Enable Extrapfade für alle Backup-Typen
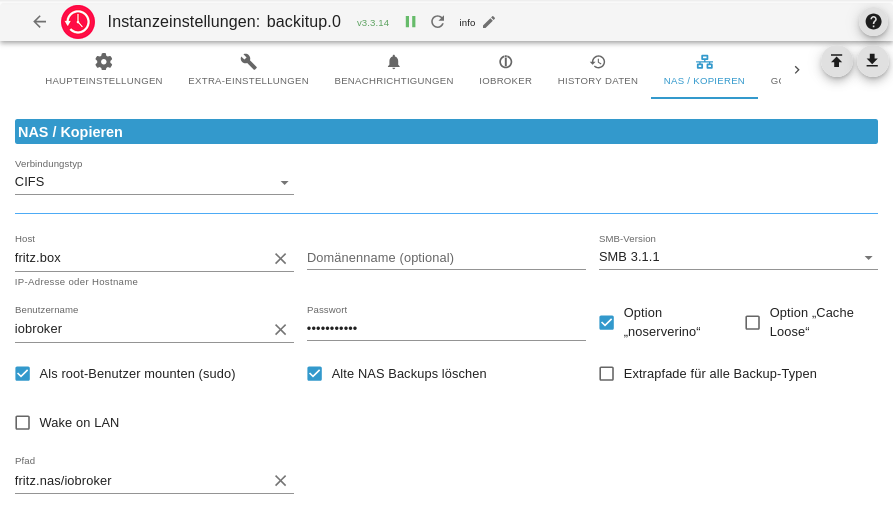Viewport: 893px width, 513px height. point(607,374)
